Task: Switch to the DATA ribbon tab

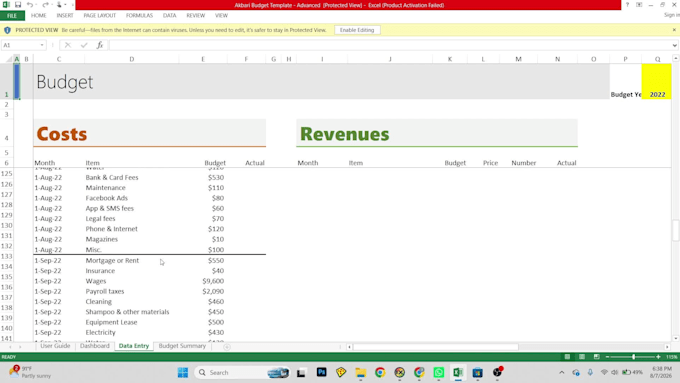Action: point(170,16)
